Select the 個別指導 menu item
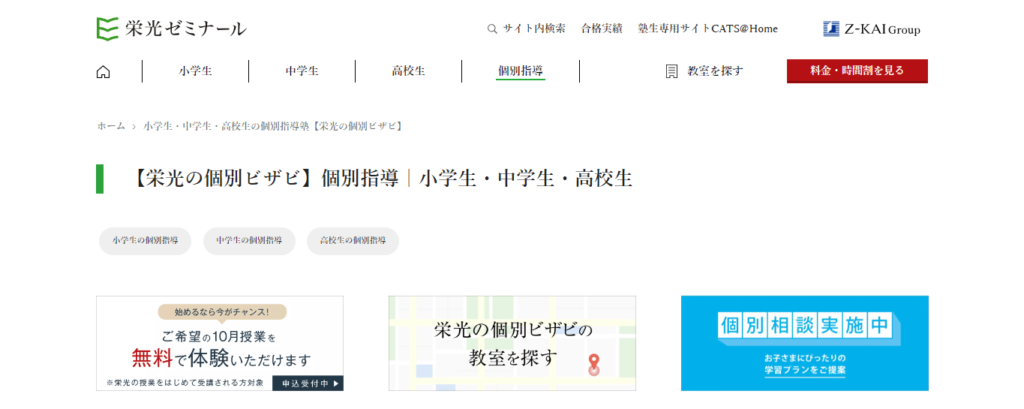This screenshot has height=409, width=1024. [x=520, y=71]
